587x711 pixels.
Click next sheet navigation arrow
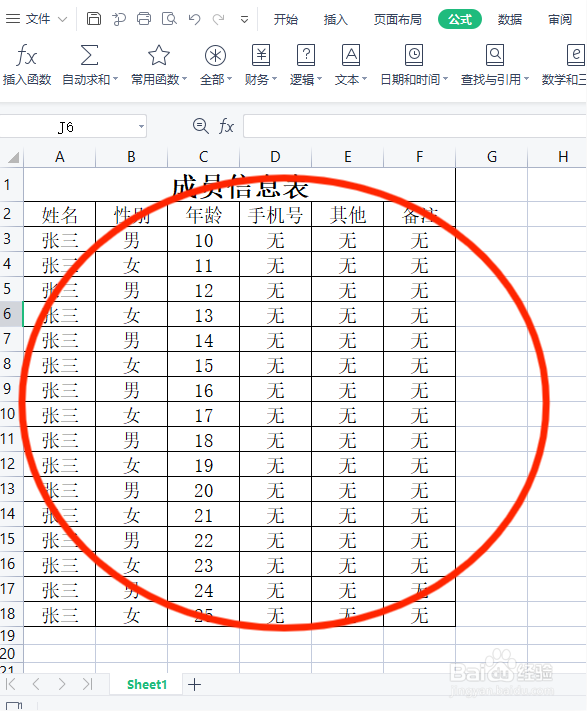click(62, 684)
